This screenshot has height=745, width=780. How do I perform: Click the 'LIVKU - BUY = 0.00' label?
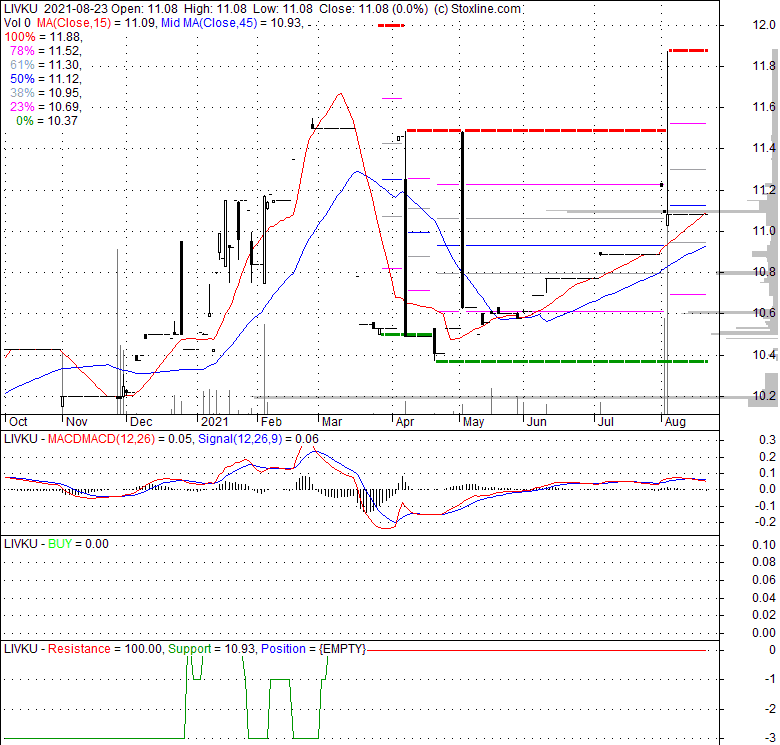(56, 544)
